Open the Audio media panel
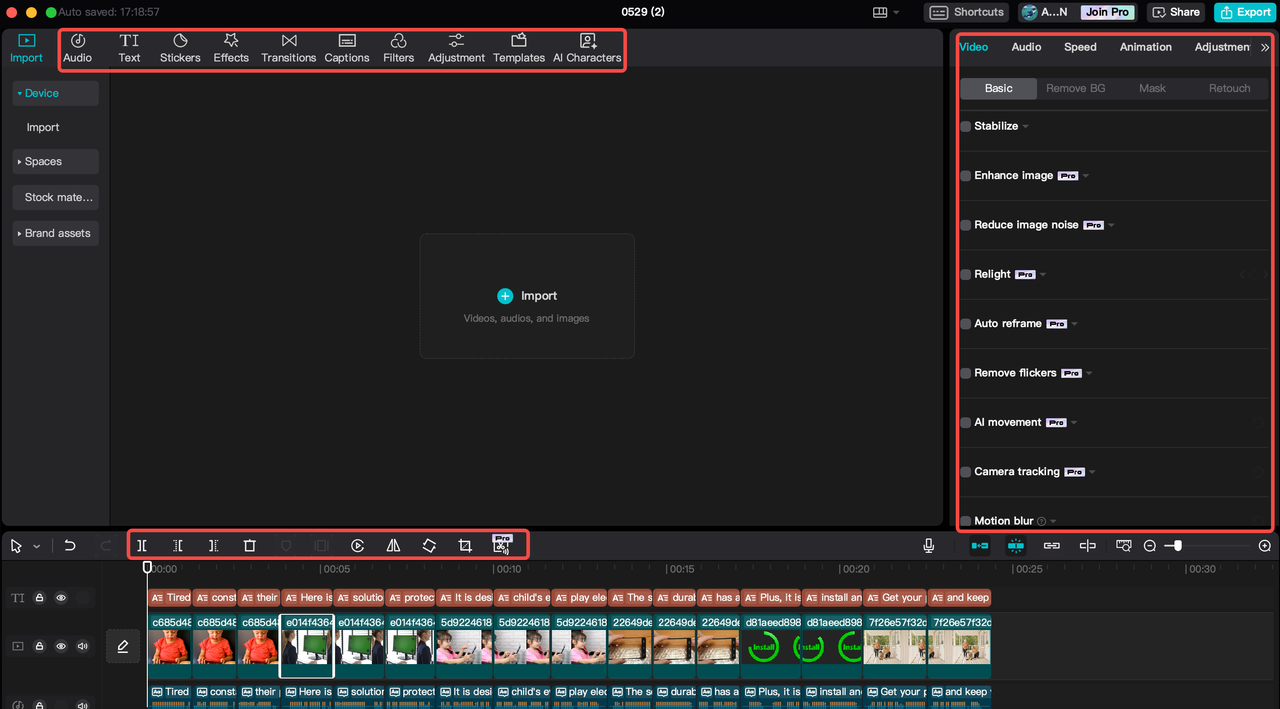1280x709 pixels. tap(77, 47)
